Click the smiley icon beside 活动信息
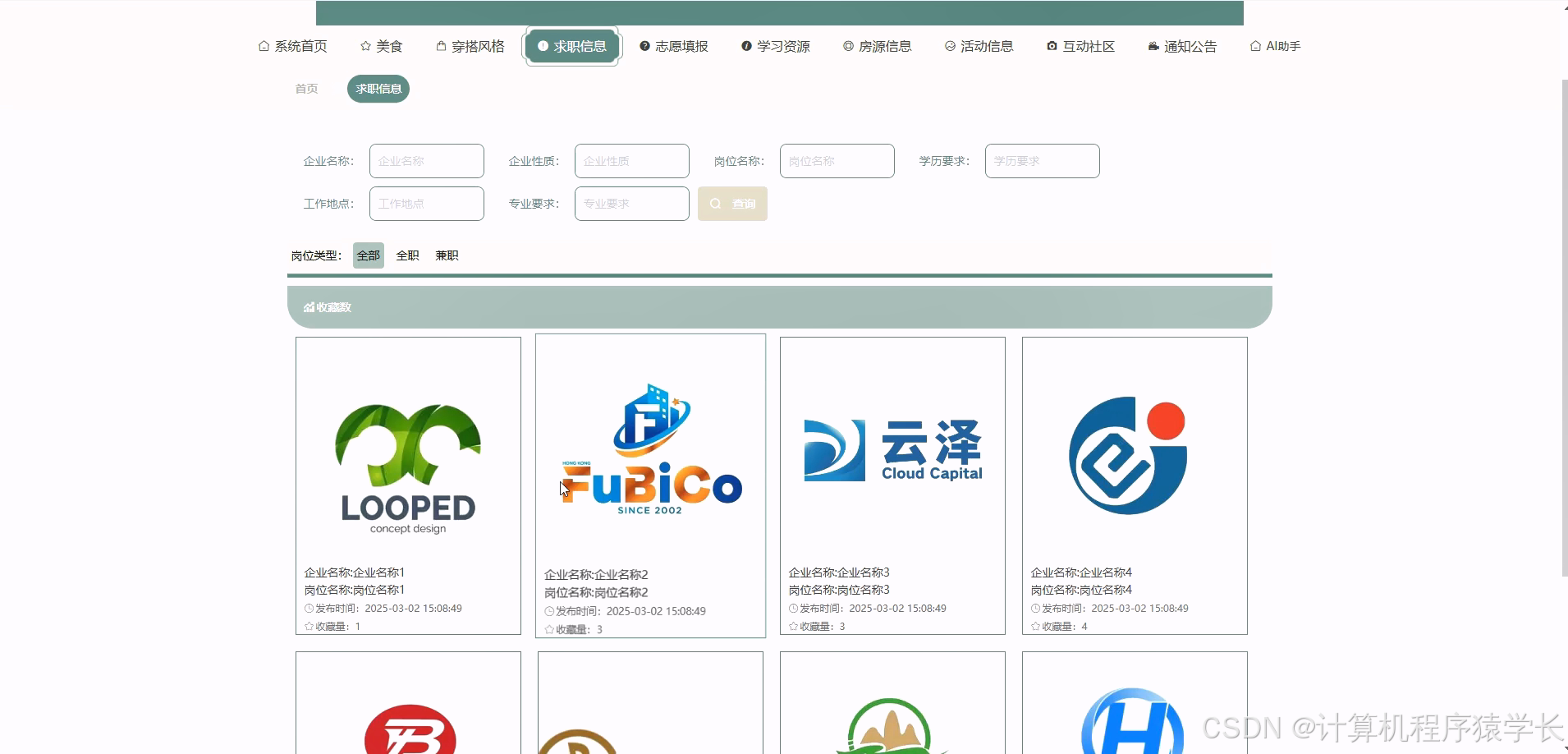 (x=950, y=46)
